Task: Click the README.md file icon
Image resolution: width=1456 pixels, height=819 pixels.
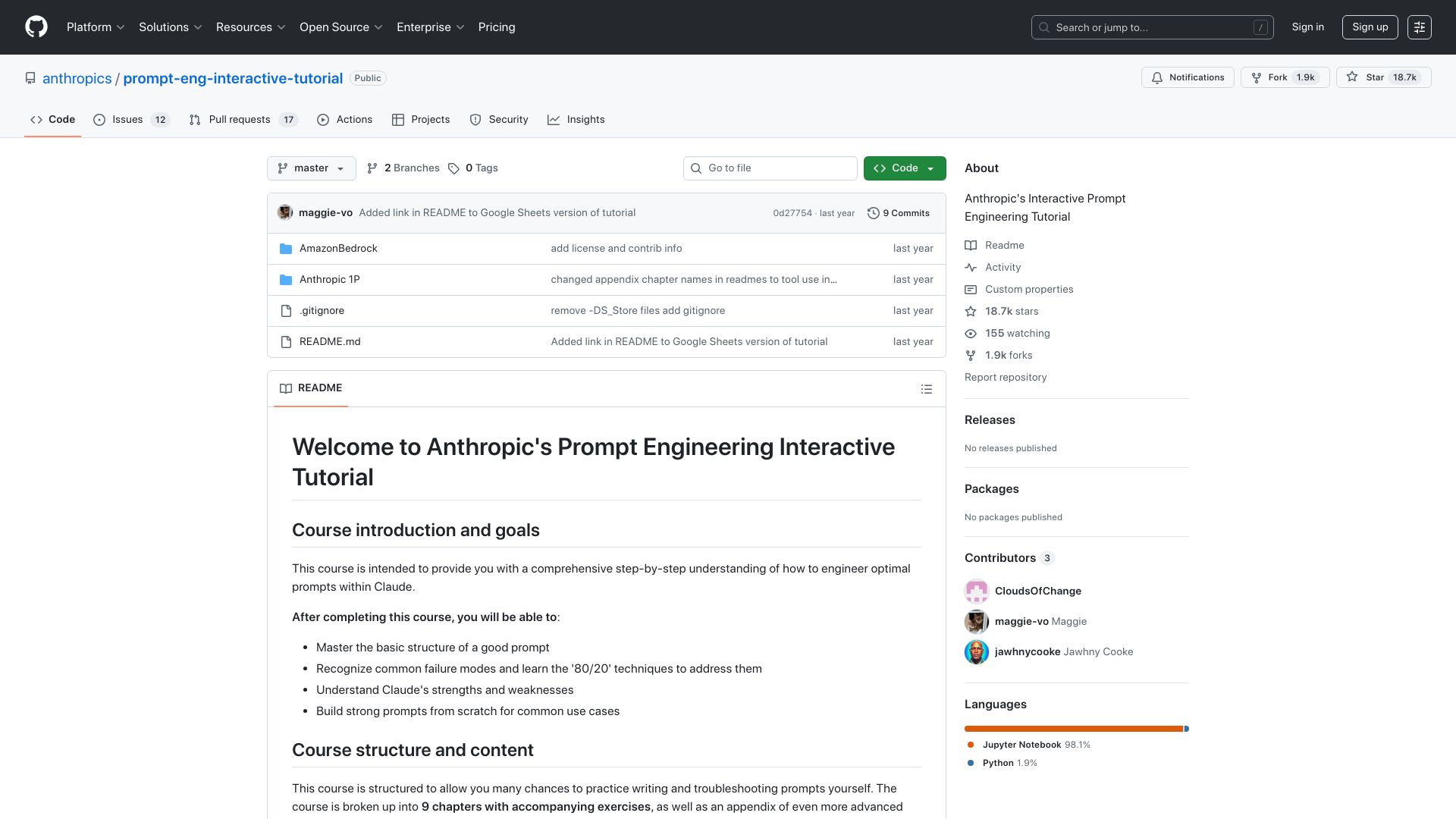Action: click(286, 342)
